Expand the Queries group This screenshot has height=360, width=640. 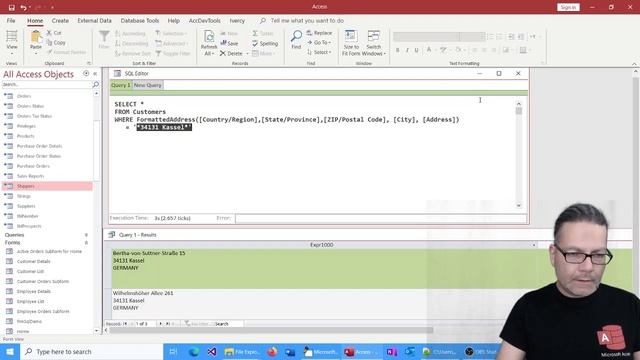click(x=86, y=235)
